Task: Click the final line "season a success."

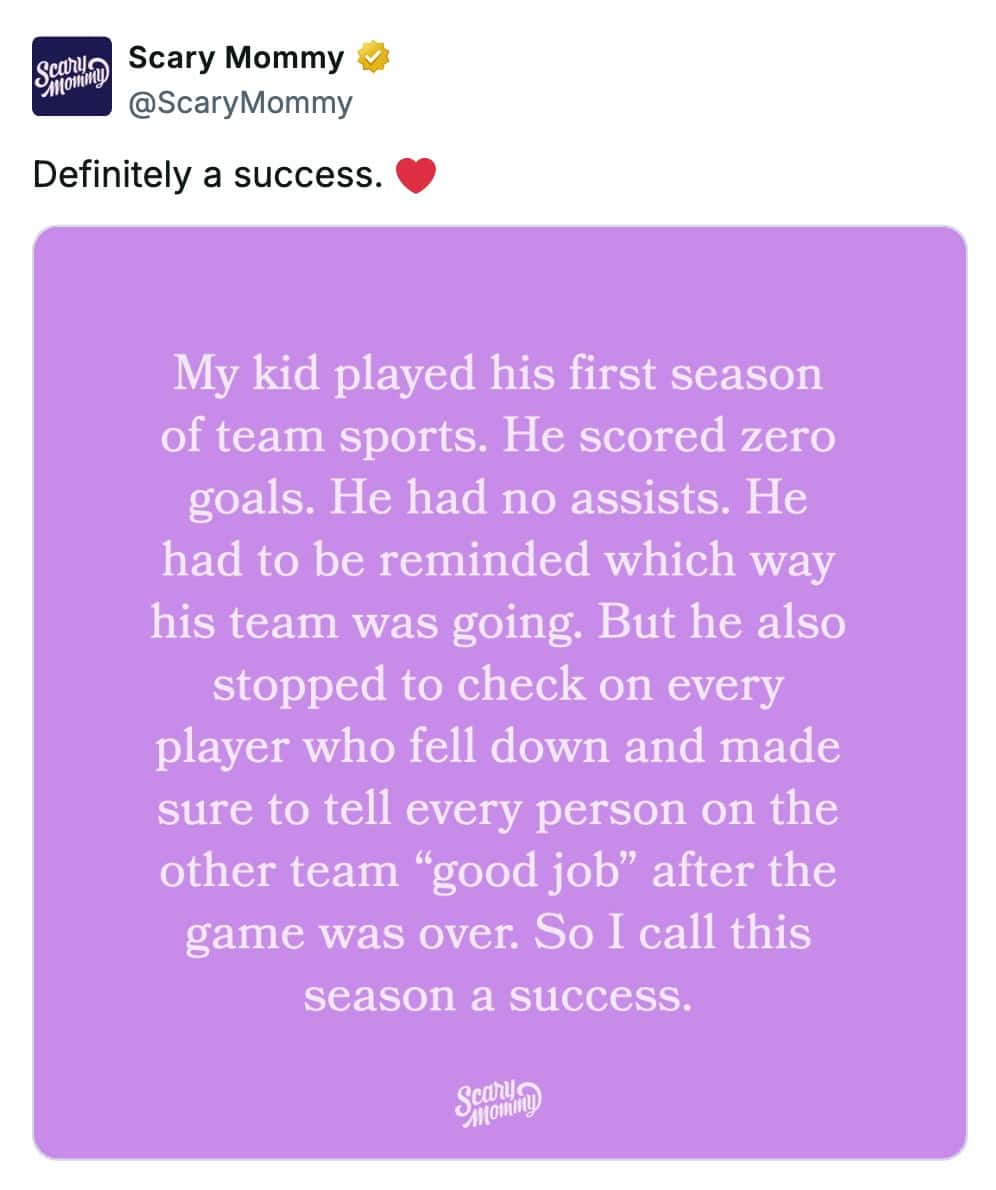Action: click(498, 996)
